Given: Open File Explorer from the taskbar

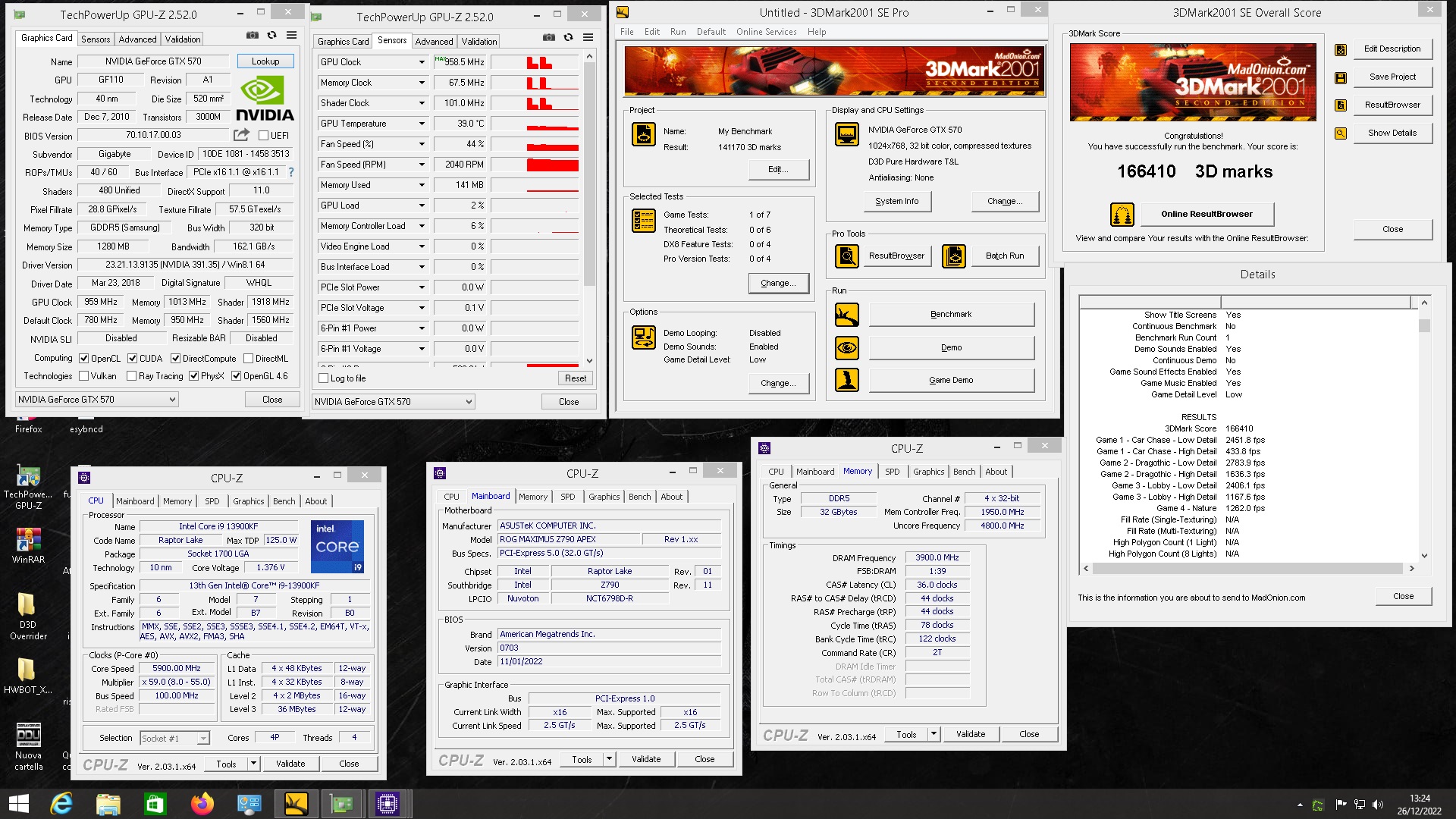Looking at the screenshot, I should [108, 804].
